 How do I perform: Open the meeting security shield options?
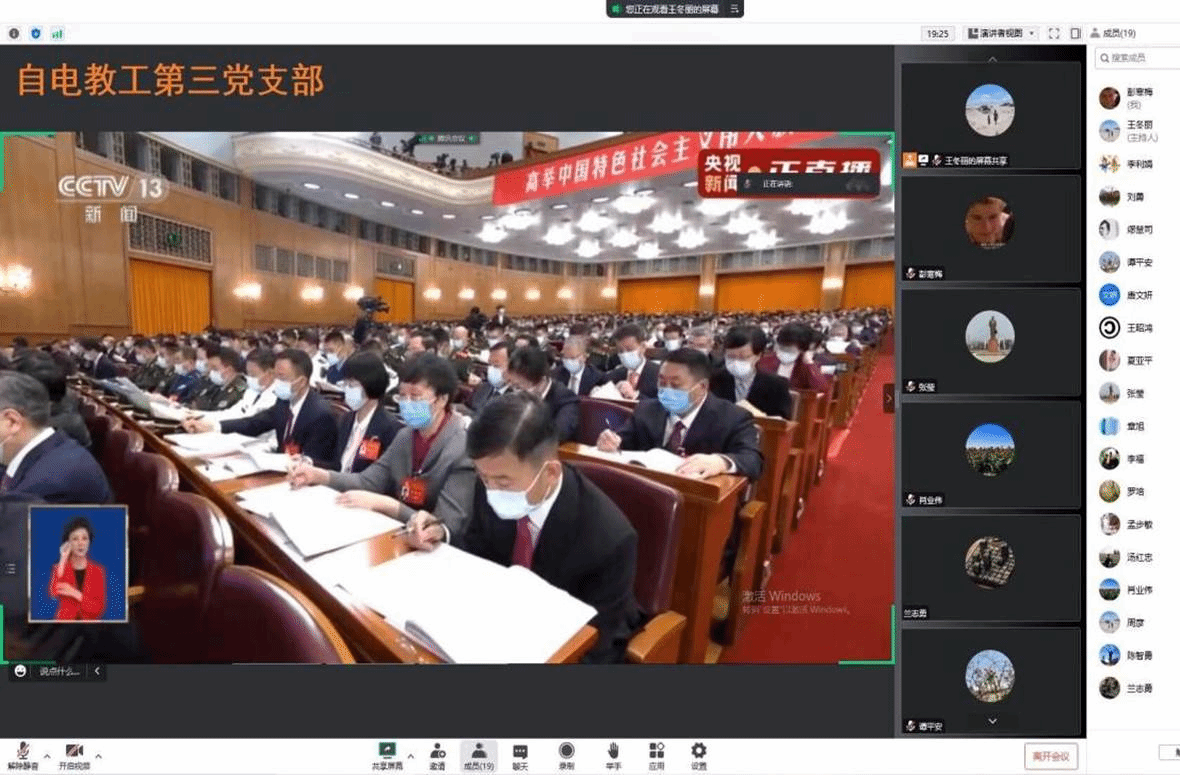pyautogui.click(x=35, y=33)
